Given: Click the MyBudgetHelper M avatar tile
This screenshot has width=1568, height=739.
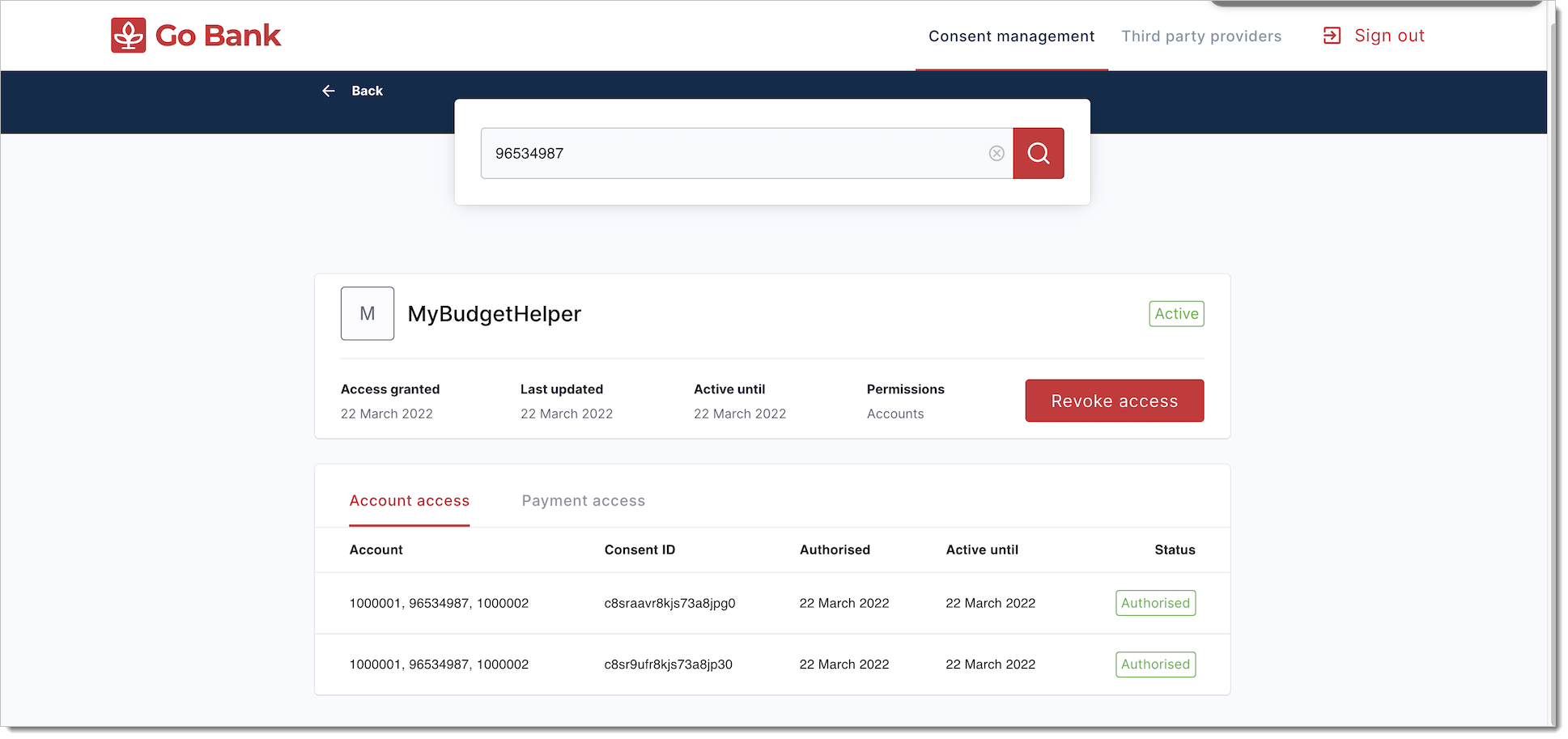Looking at the screenshot, I should pos(368,313).
